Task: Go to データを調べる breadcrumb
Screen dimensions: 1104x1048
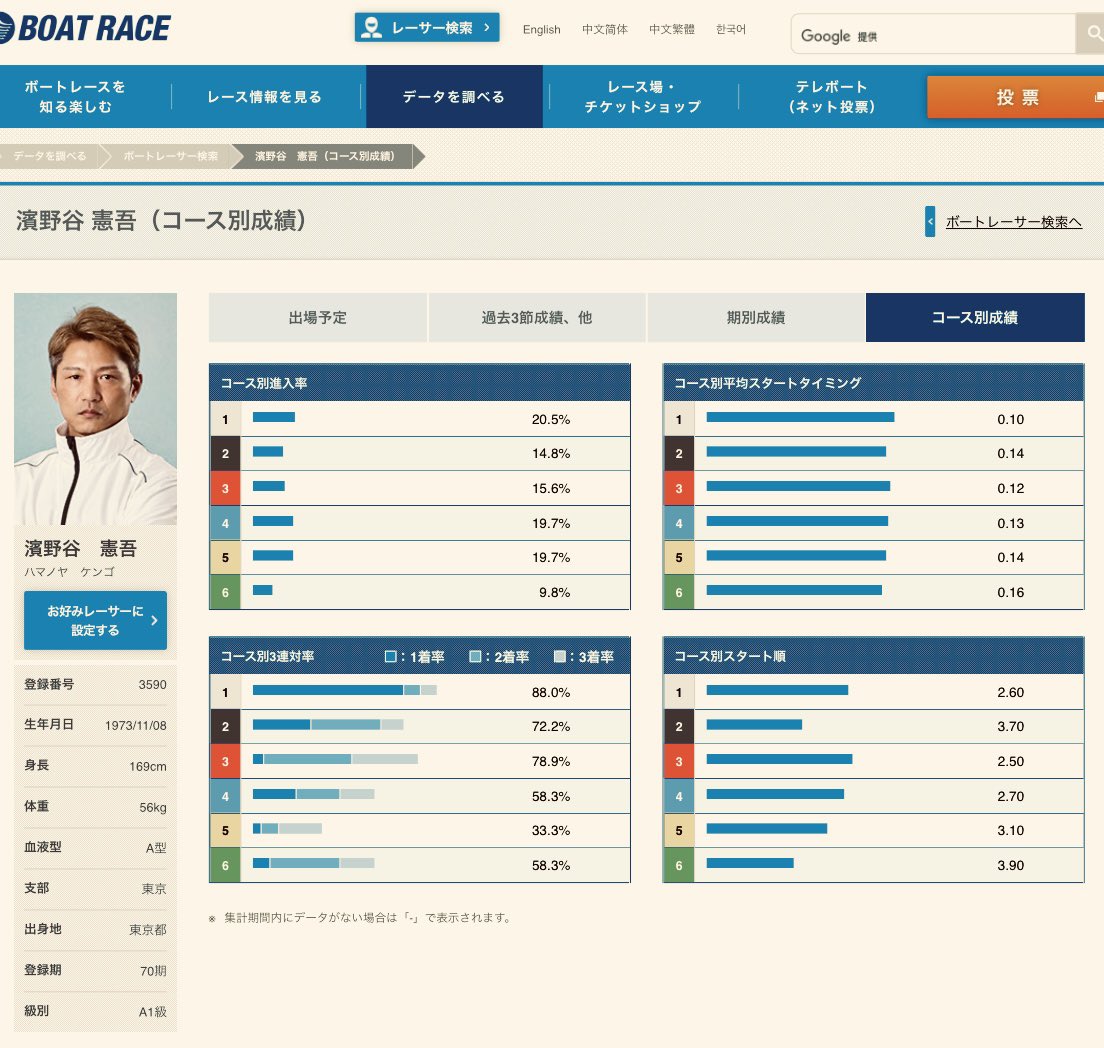Action: point(49,156)
